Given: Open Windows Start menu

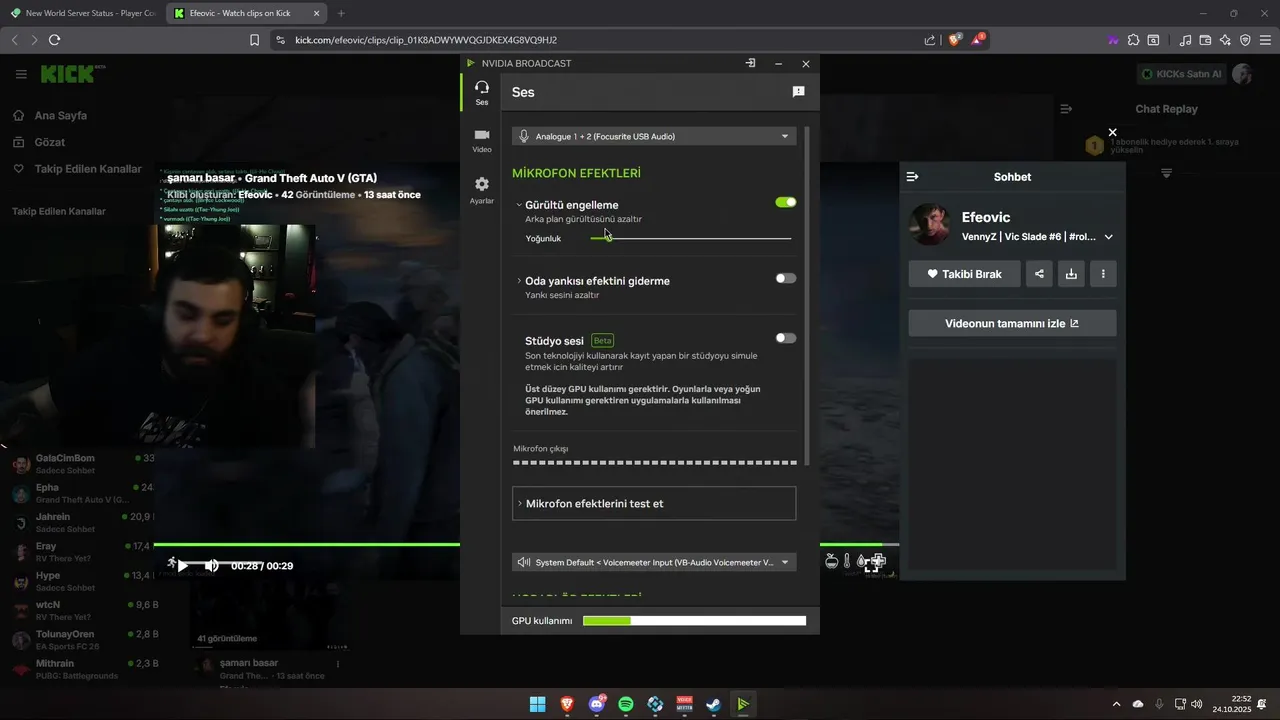Looking at the screenshot, I should (x=537, y=704).
